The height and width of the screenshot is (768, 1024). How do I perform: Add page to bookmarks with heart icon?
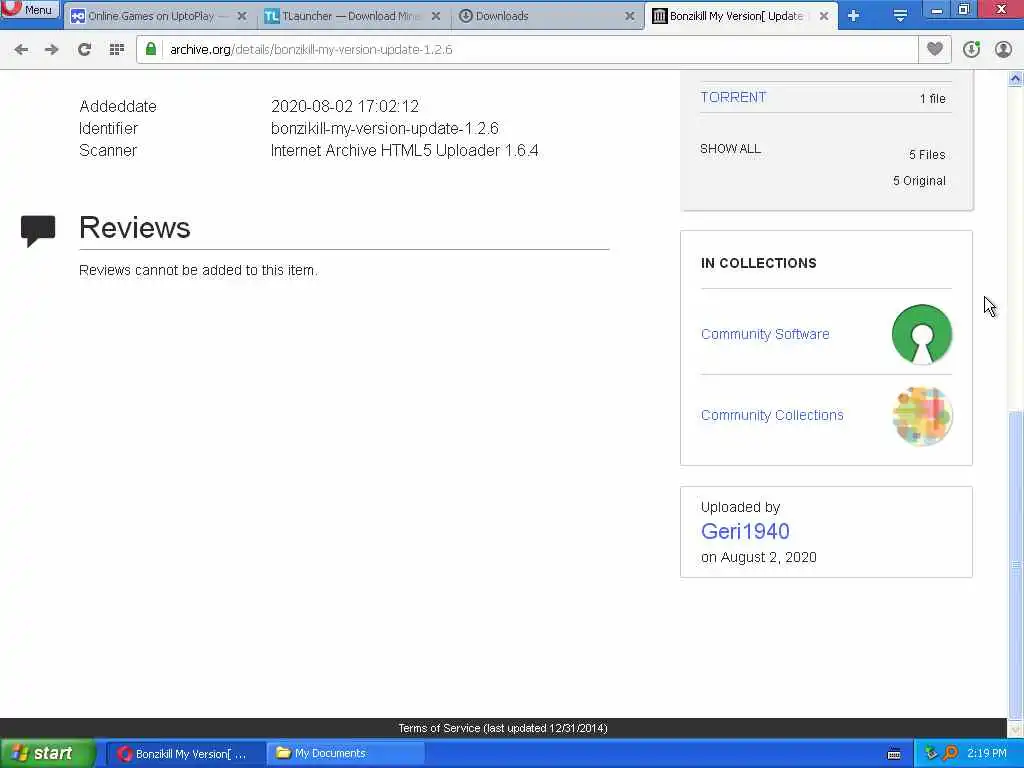tap(935, 49)
